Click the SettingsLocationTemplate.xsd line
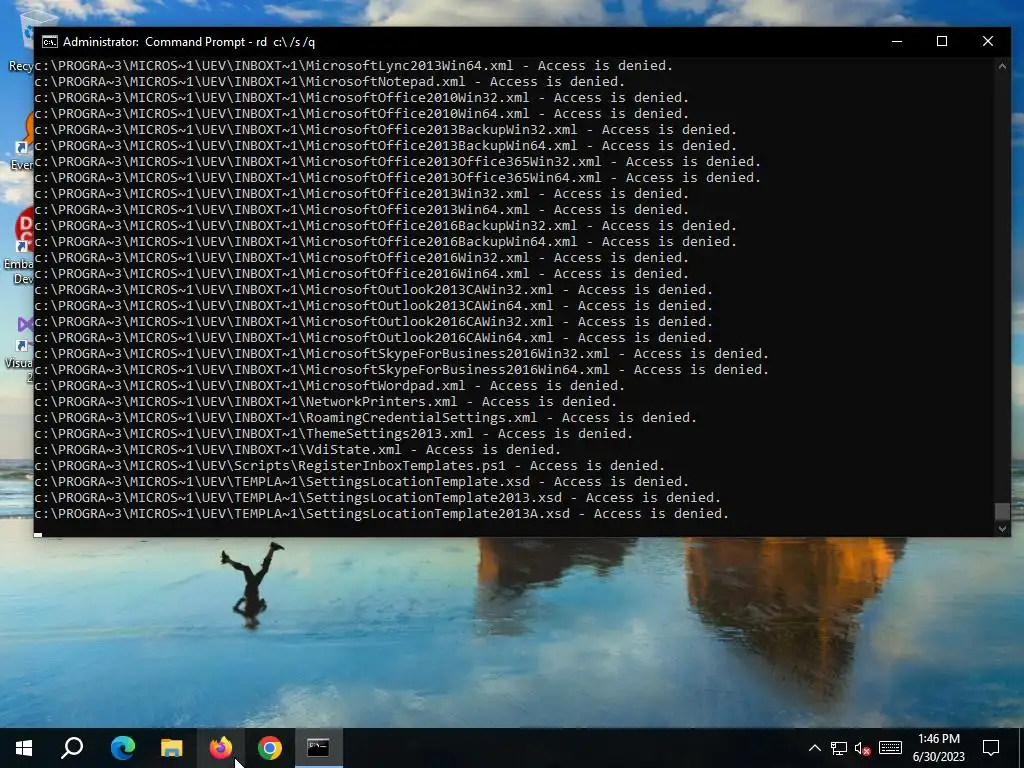Screen dimensions: 1024x768 click(x=362, y=481)
